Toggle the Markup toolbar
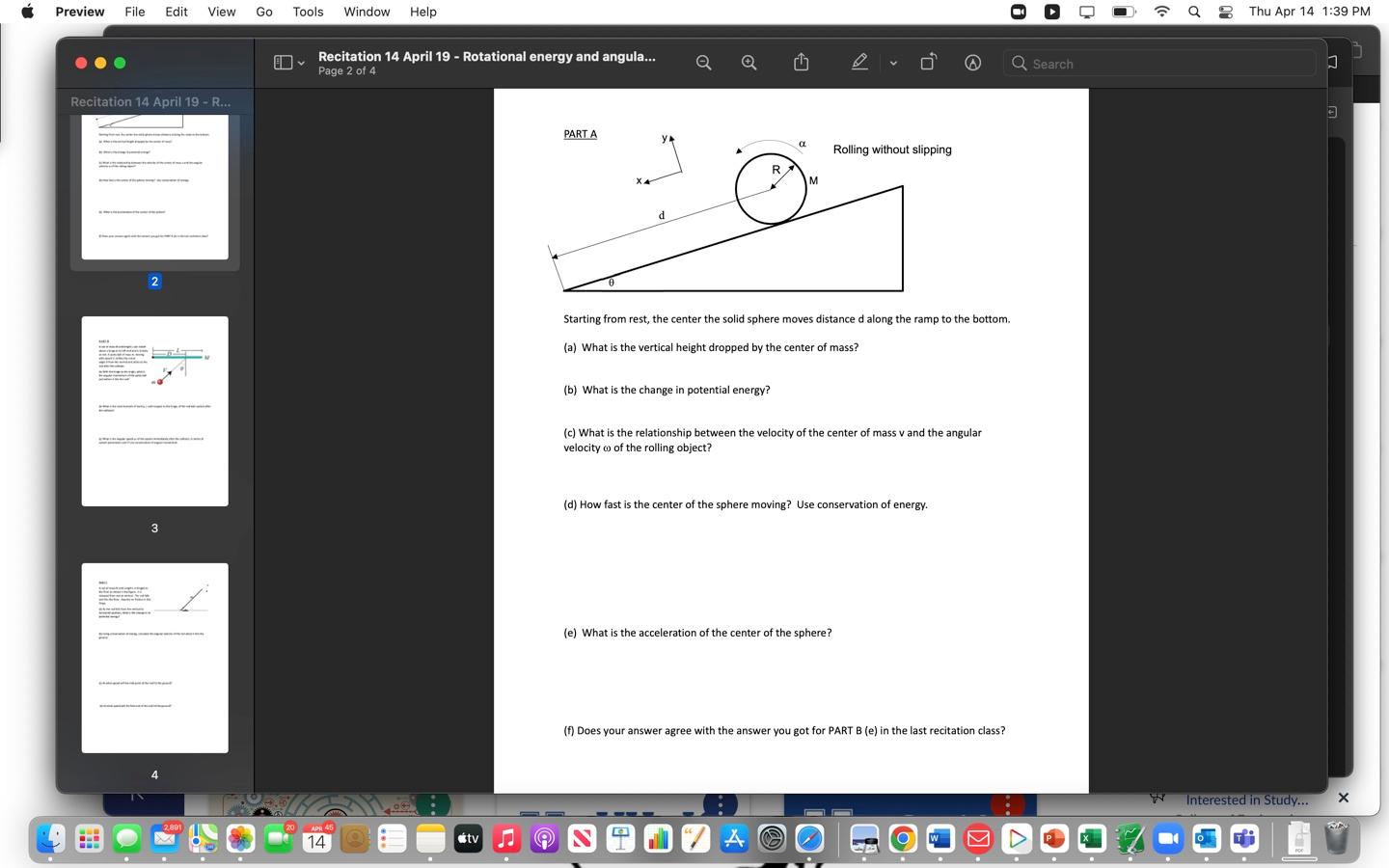Viewport: 1389px width, 868px height. click(858, 63)
